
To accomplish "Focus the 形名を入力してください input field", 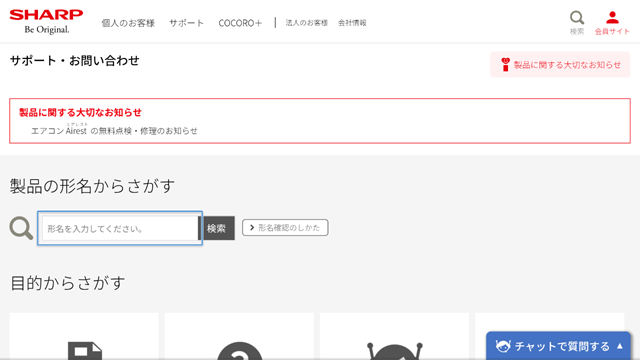I will click(120, 228).
